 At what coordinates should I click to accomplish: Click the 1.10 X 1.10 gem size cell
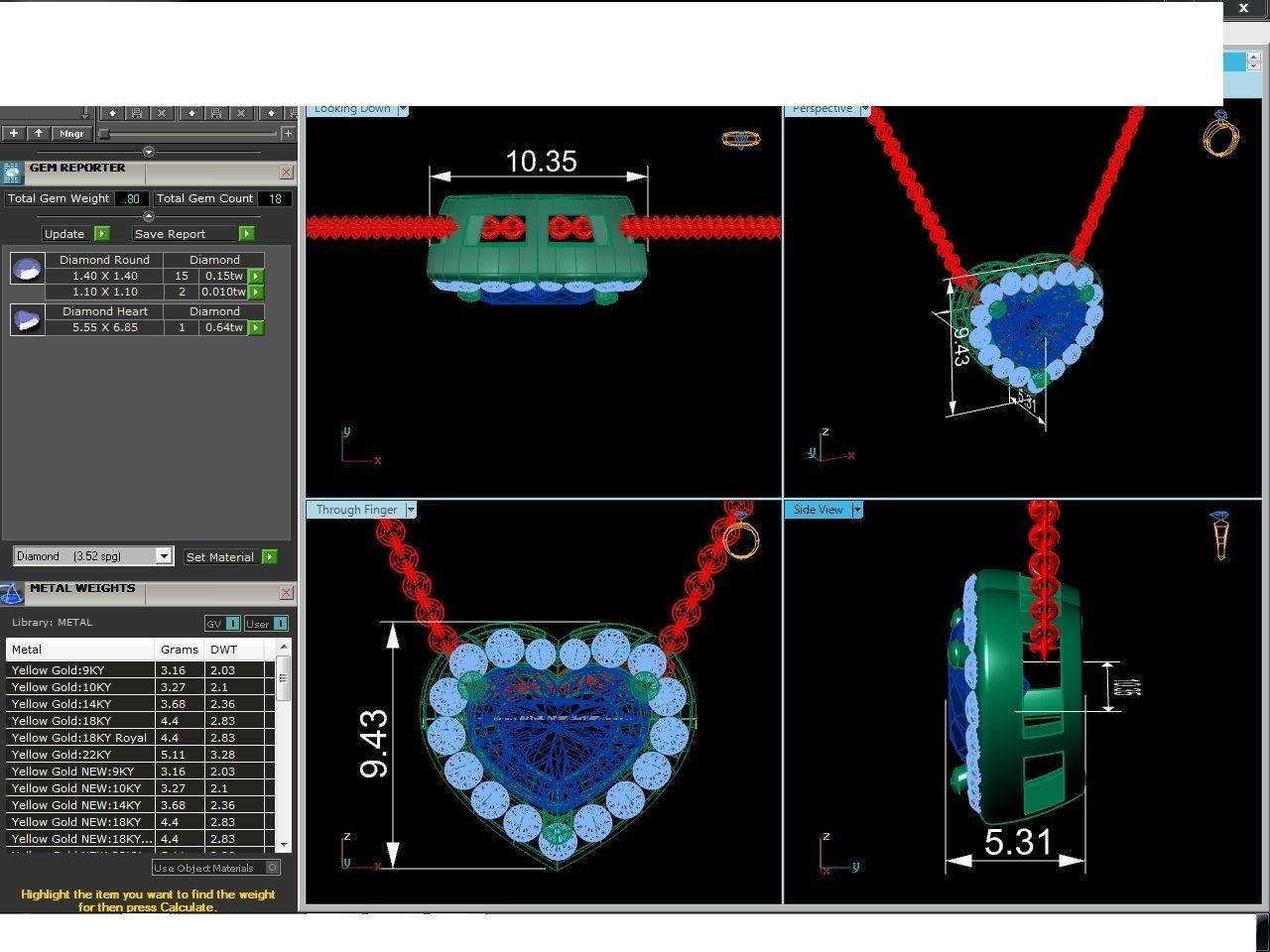(x=105, y=292)
